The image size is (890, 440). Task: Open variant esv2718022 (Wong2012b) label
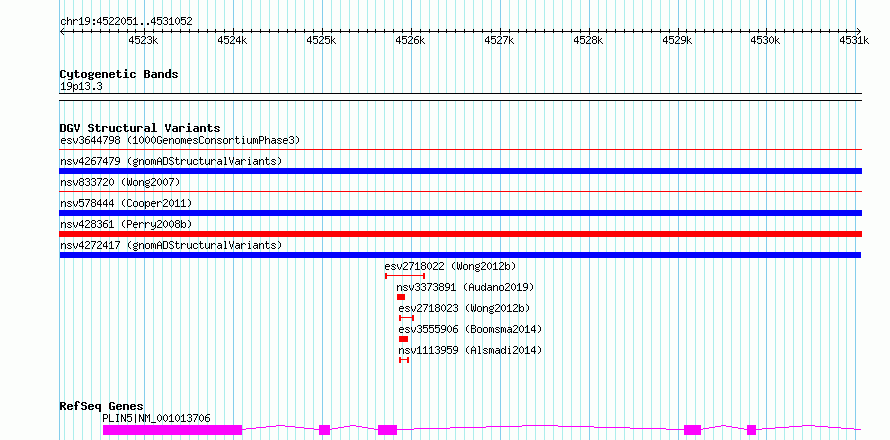[450, 266]
